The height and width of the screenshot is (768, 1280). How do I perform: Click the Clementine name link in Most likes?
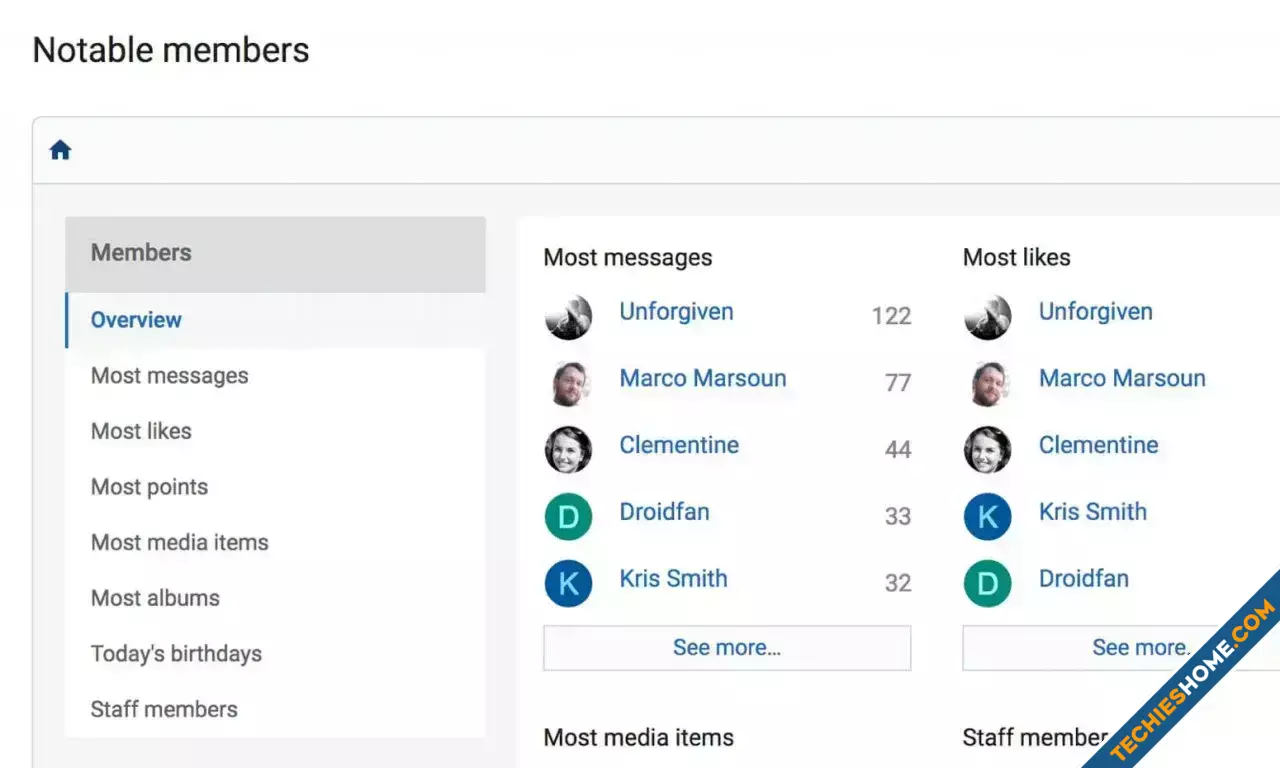1098,445
